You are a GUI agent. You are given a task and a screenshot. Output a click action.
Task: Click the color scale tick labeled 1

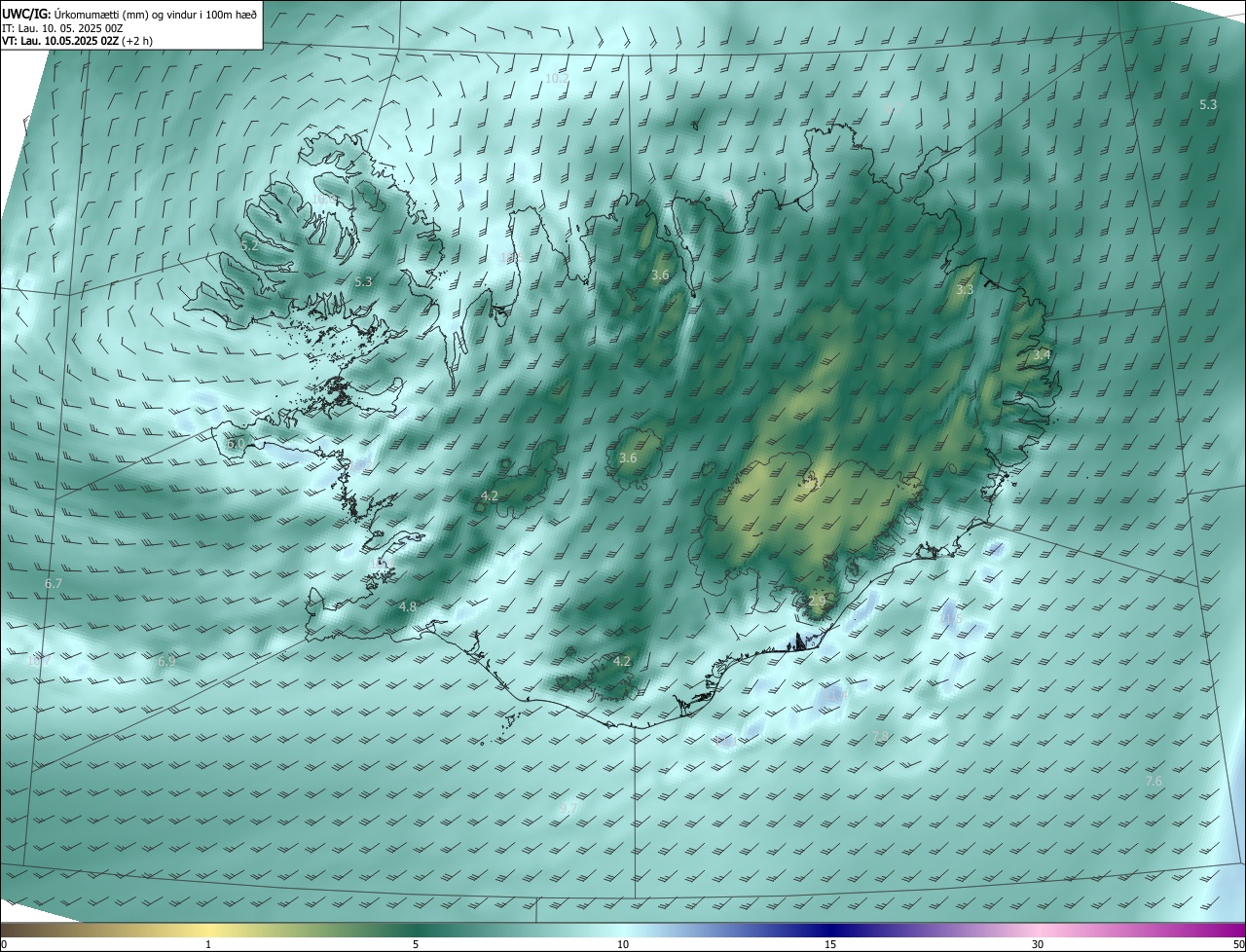208,944
